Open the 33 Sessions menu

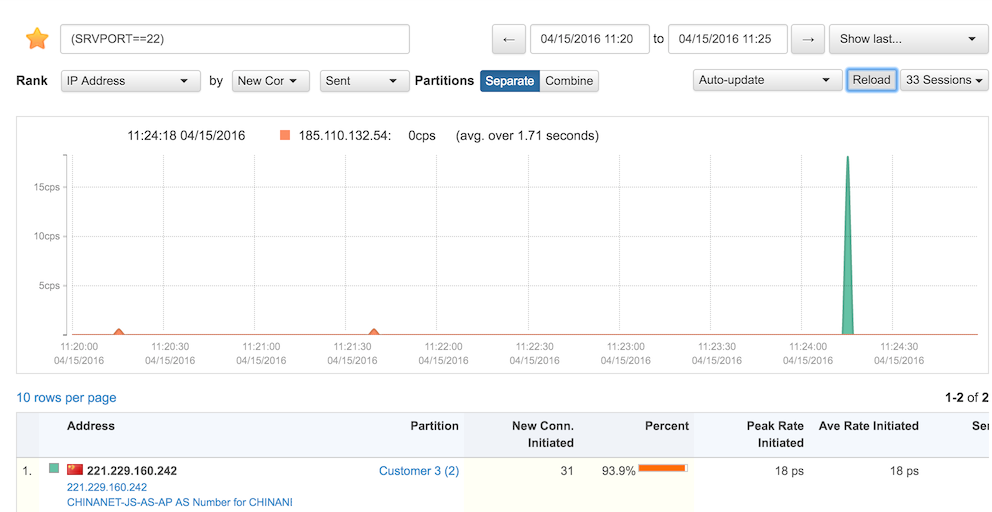(x=944, y=80)
